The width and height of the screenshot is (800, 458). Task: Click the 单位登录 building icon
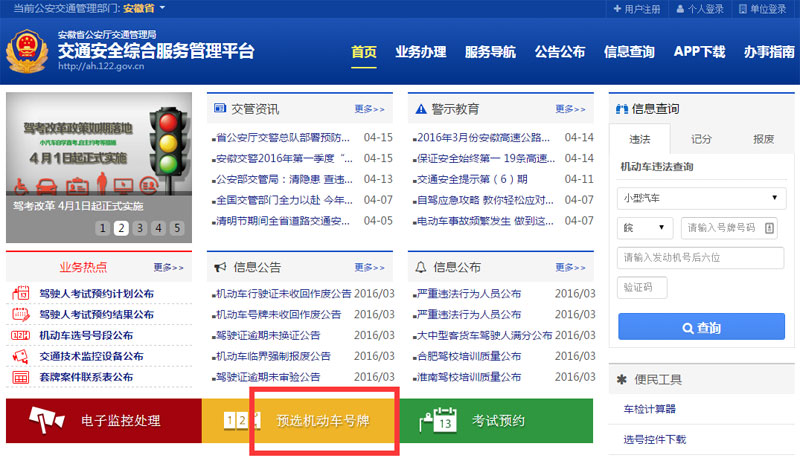743,9
